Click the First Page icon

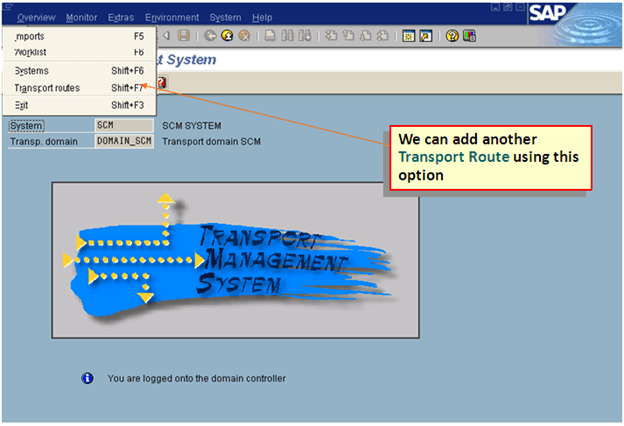[331, 36]
